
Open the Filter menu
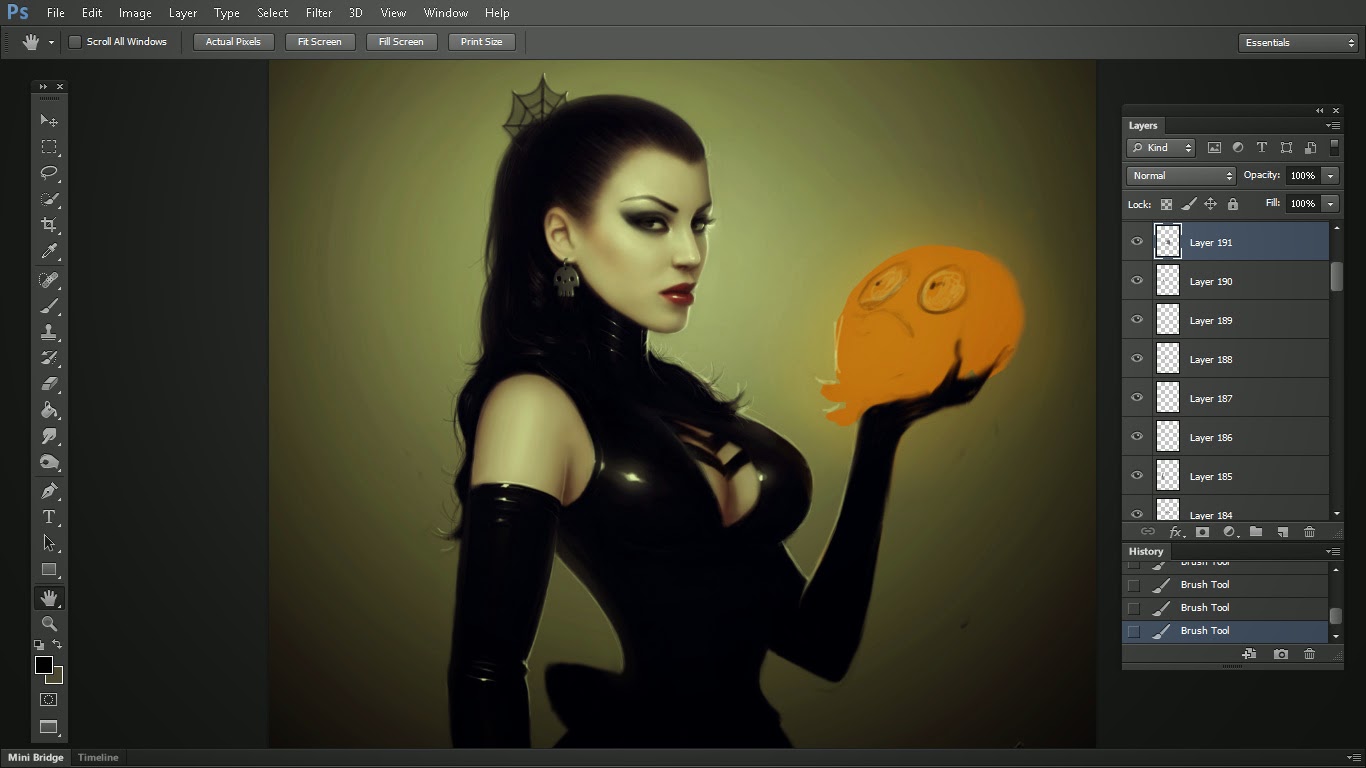tap(318, 13)
